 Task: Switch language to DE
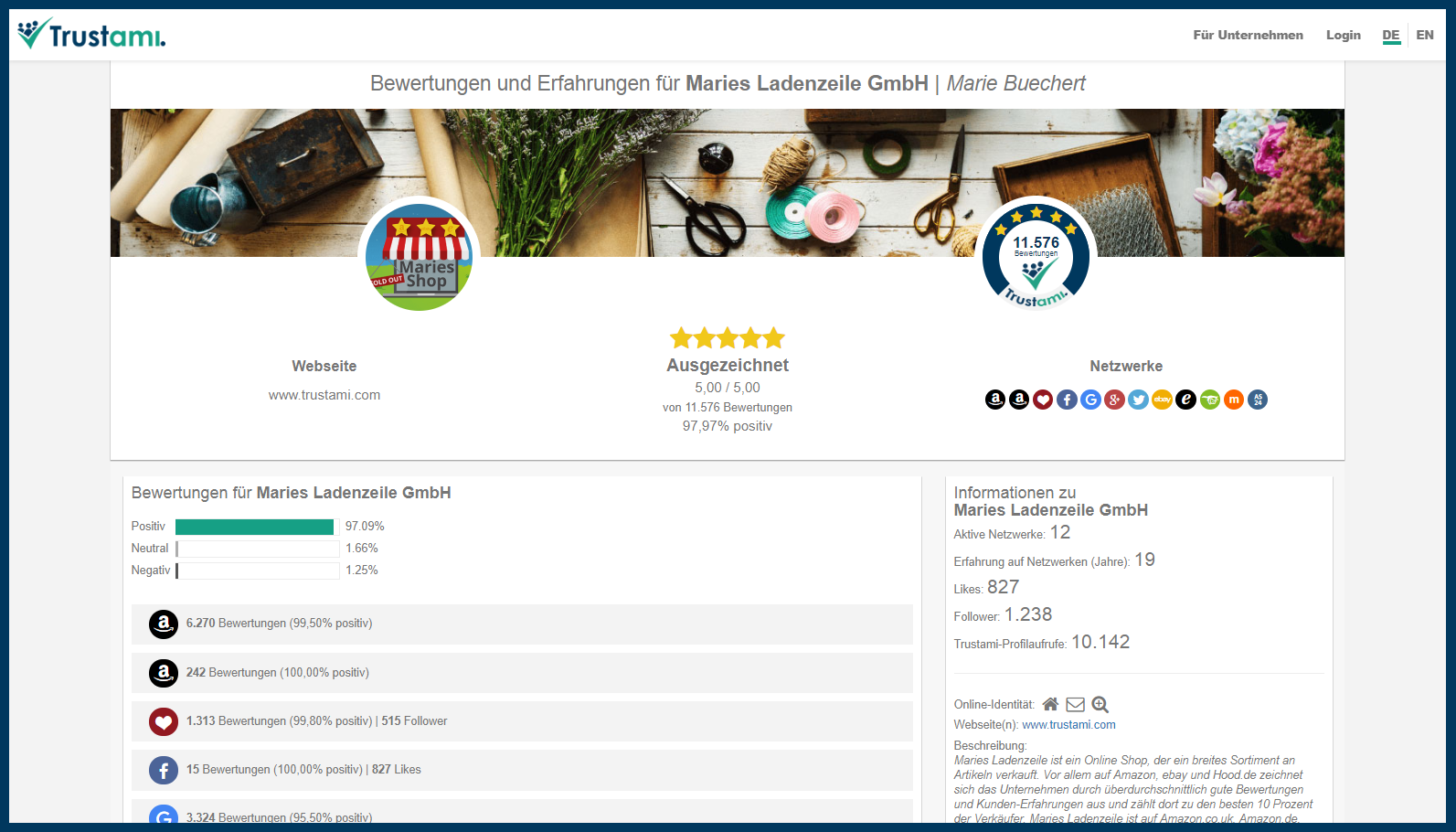point(1391,35)
